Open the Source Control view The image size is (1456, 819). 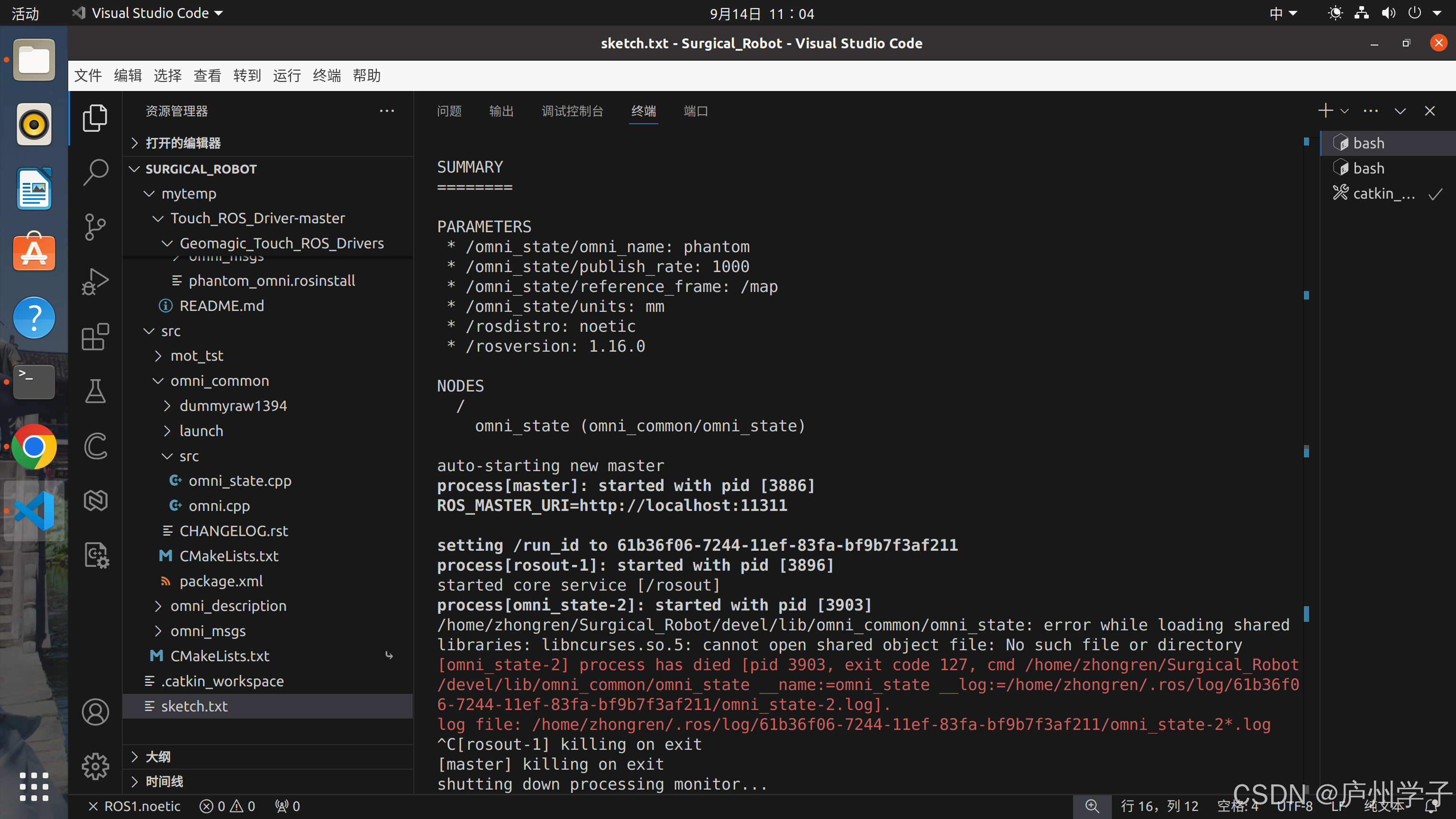tap(95, 227)
